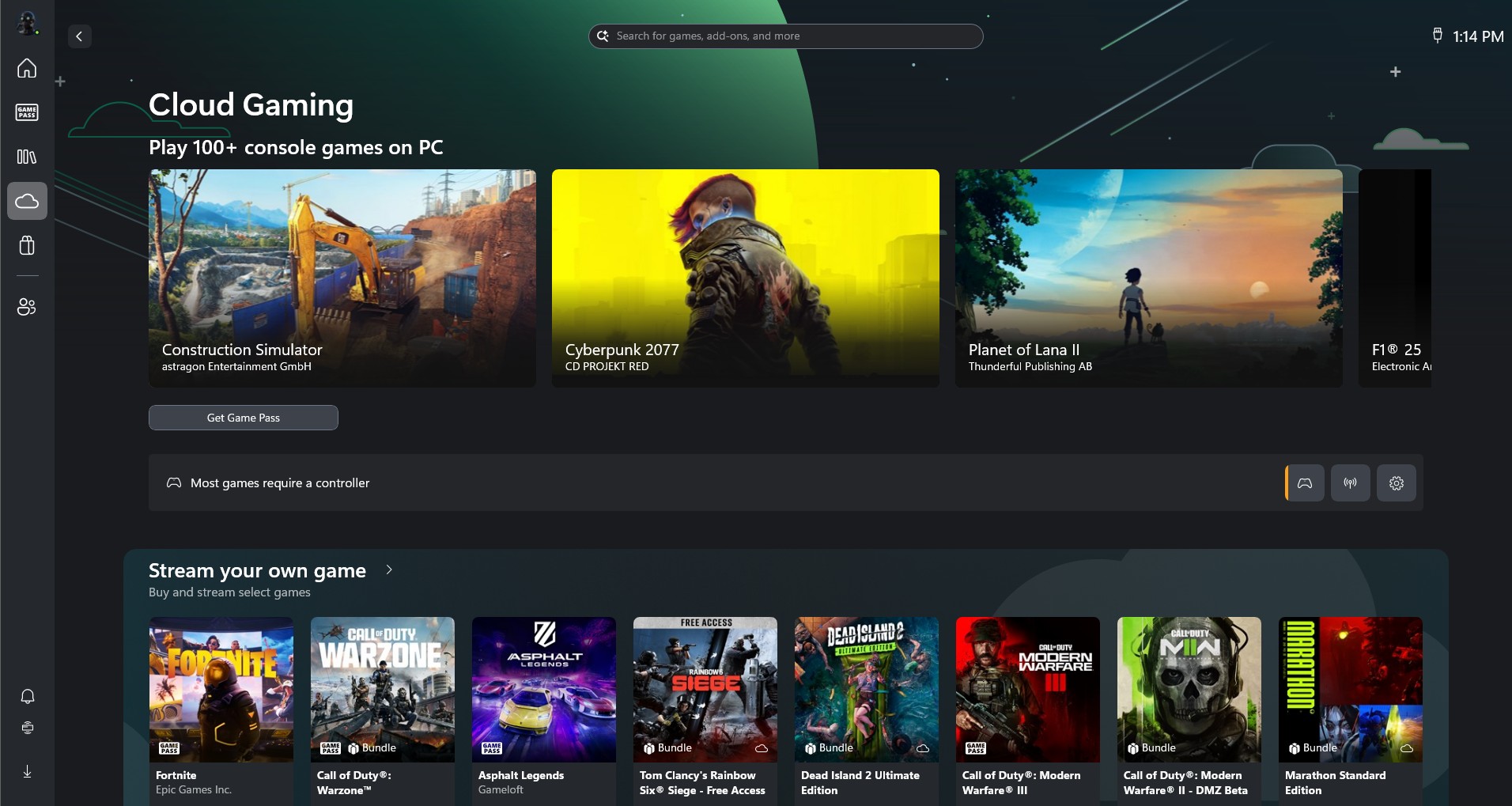Select the Planet of Lana II tile

point(1147,278)
